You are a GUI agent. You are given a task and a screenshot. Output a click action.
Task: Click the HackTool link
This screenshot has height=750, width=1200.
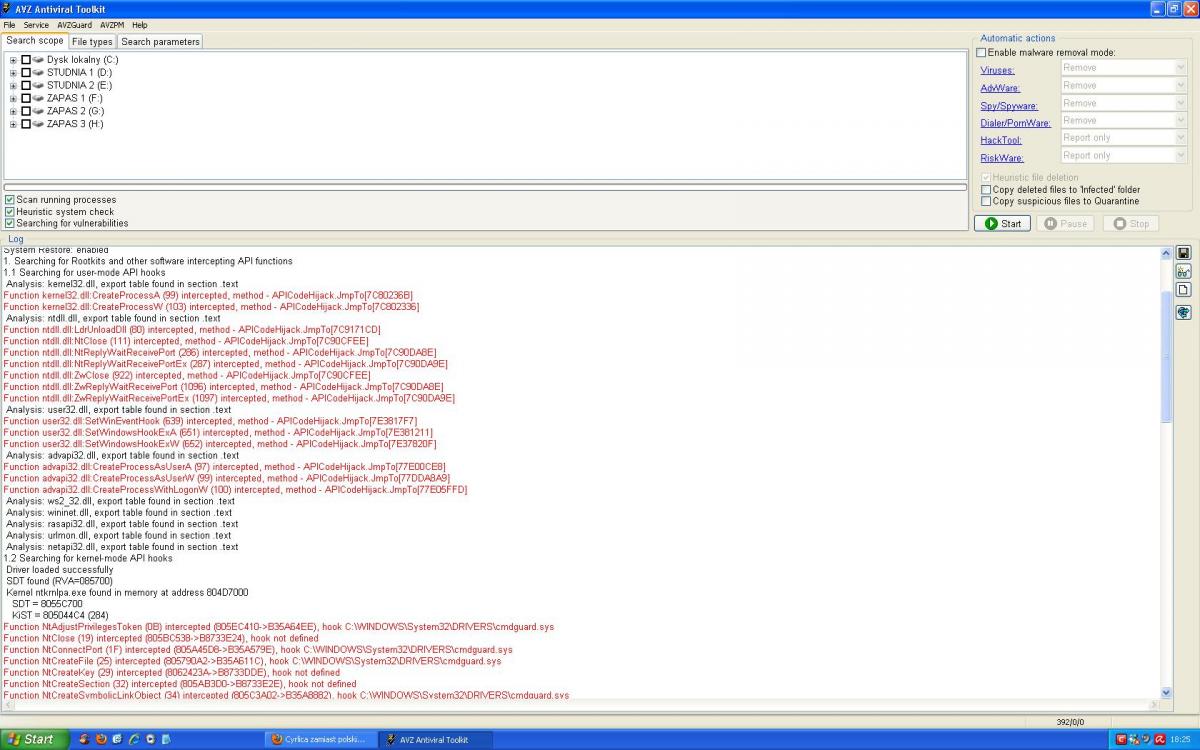pyautogui.click(x=1001, y=141)
